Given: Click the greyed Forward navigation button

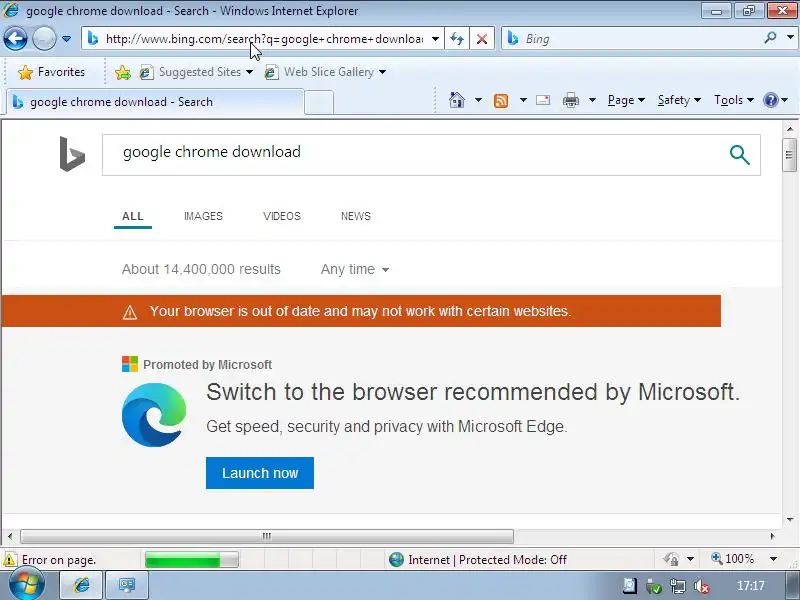Looking at the screenshot, I should coord(44,38).
